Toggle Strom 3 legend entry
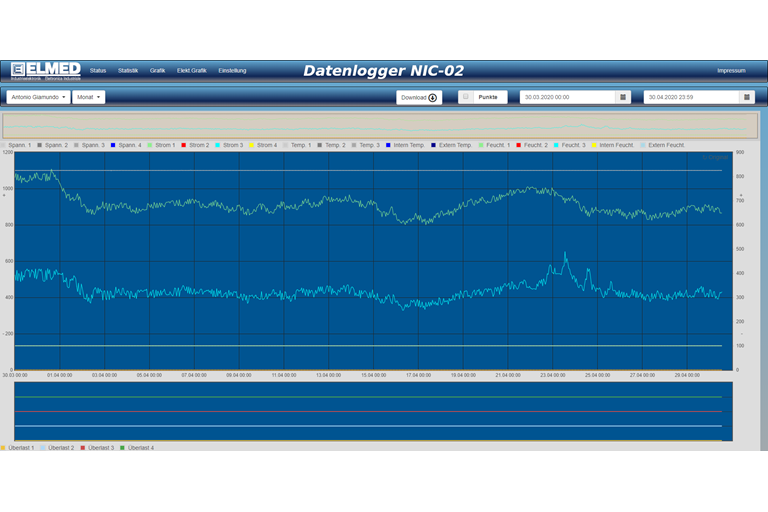Viewport: 768px width, 512px height. pyautogui.click(x=232, y=145)
